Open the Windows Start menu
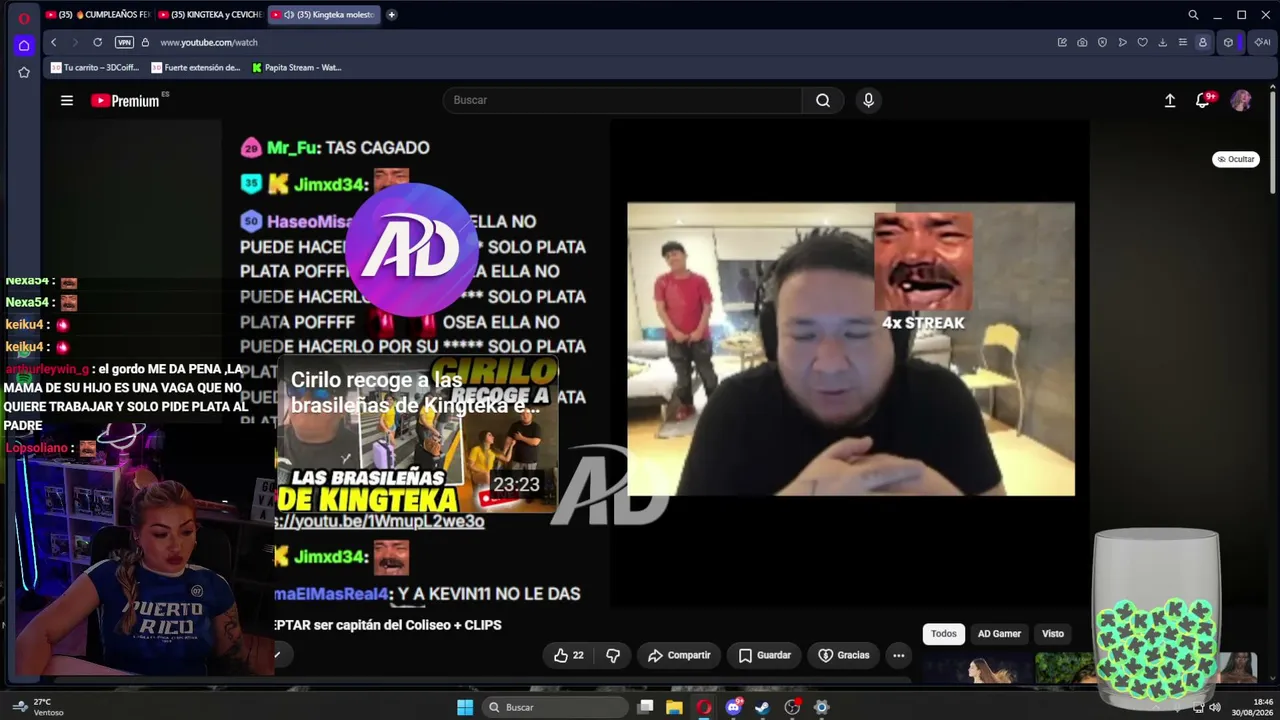The height and width of the screenshot is (720, 1280). (x=465, y=707)
